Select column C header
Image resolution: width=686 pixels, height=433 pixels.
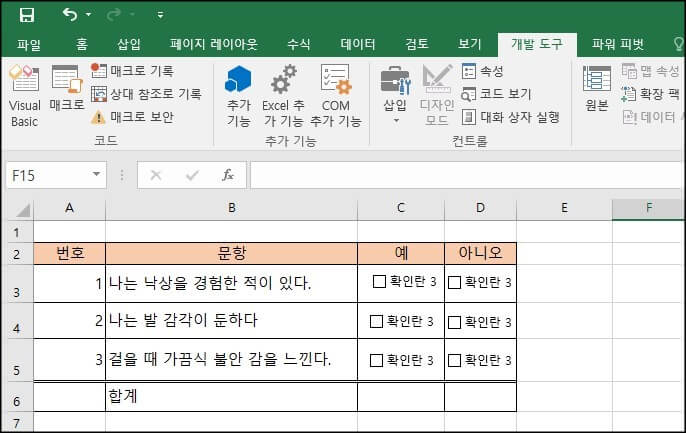click(x=401, y=209)
